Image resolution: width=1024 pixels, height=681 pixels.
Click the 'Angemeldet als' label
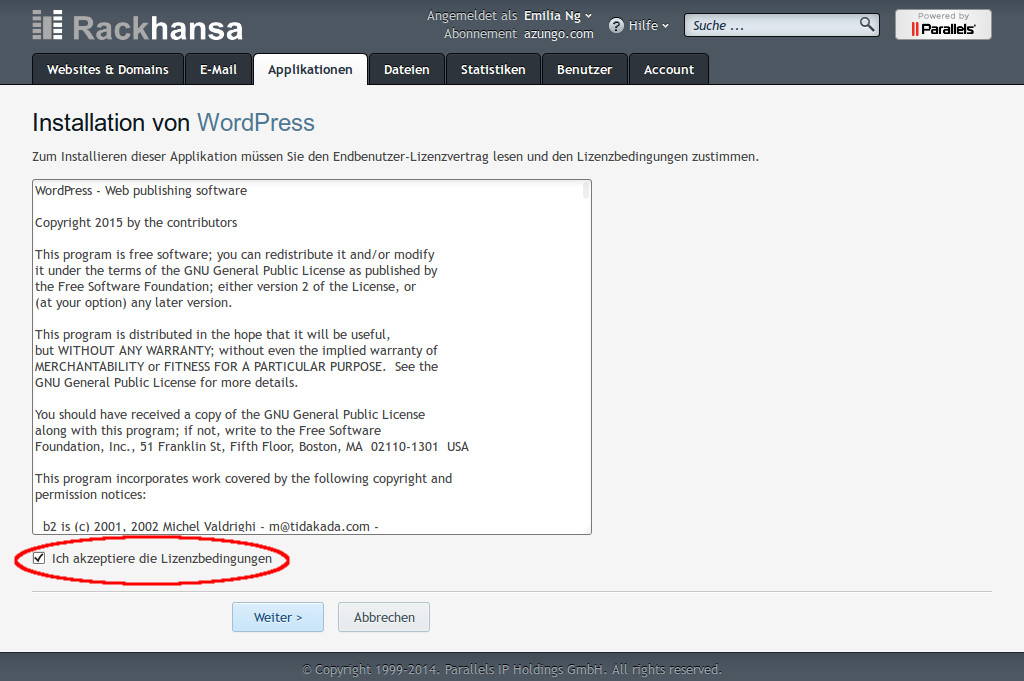[x=472, y=16]
